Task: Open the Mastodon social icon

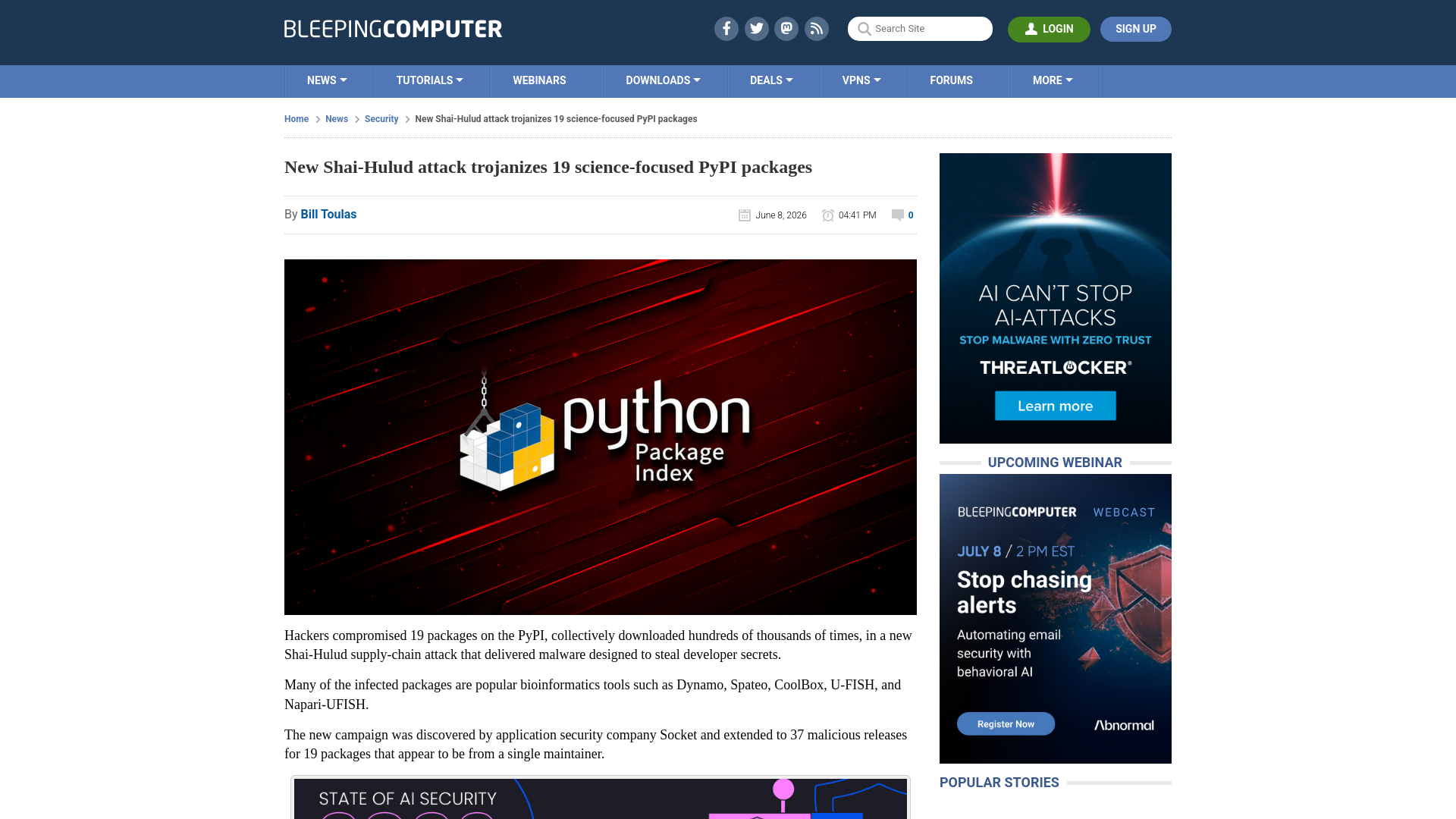Action: point(786,29)
